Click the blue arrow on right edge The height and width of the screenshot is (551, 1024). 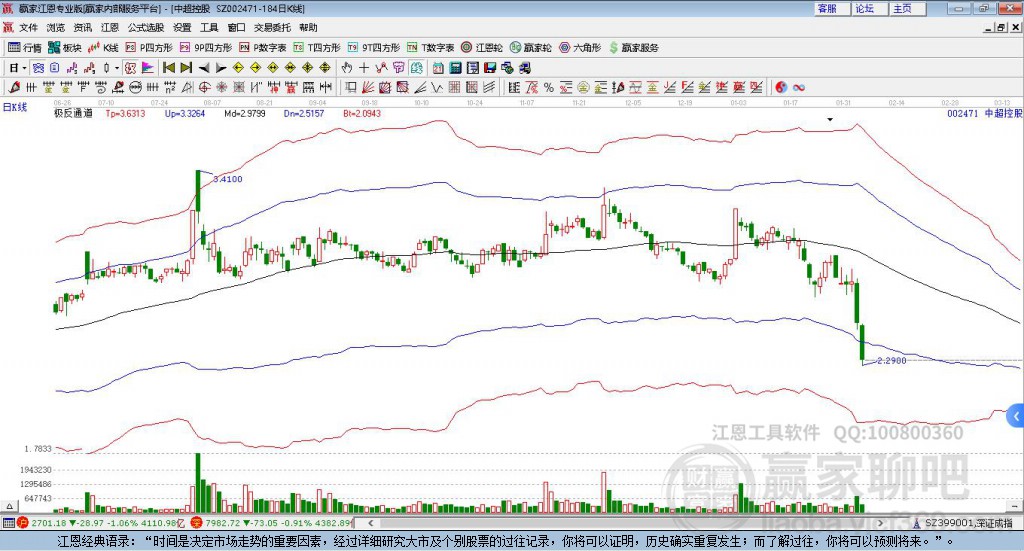[x=1016, y=415]
